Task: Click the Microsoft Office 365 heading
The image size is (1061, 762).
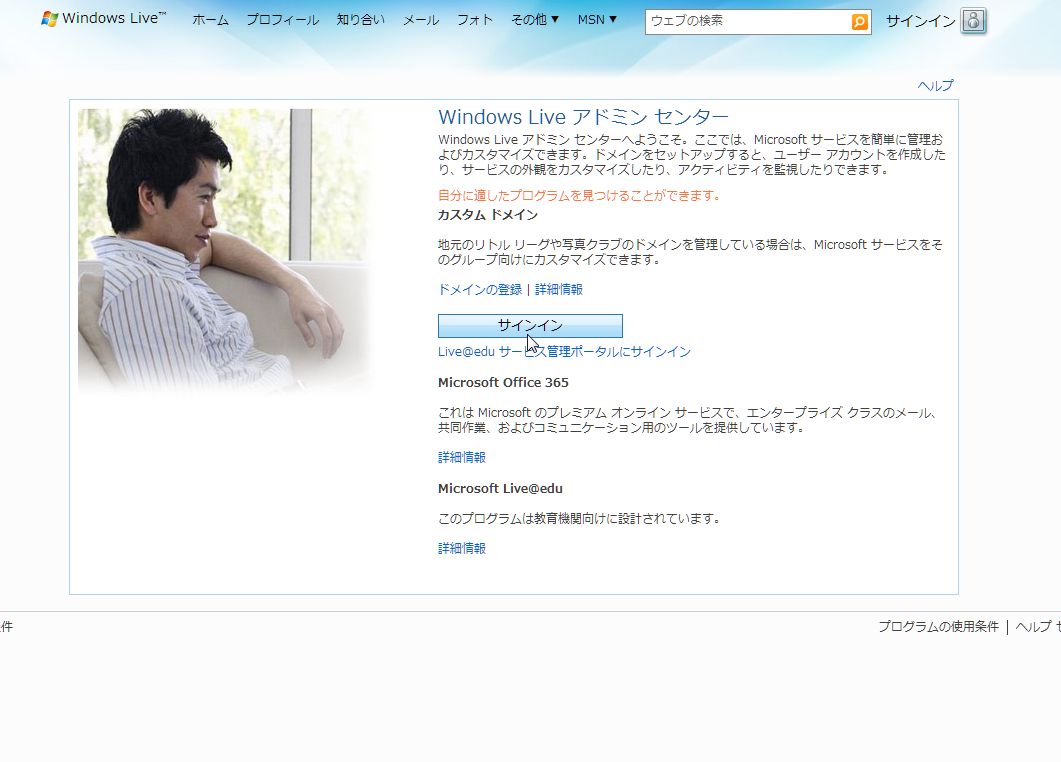Action: coord(503,382)
